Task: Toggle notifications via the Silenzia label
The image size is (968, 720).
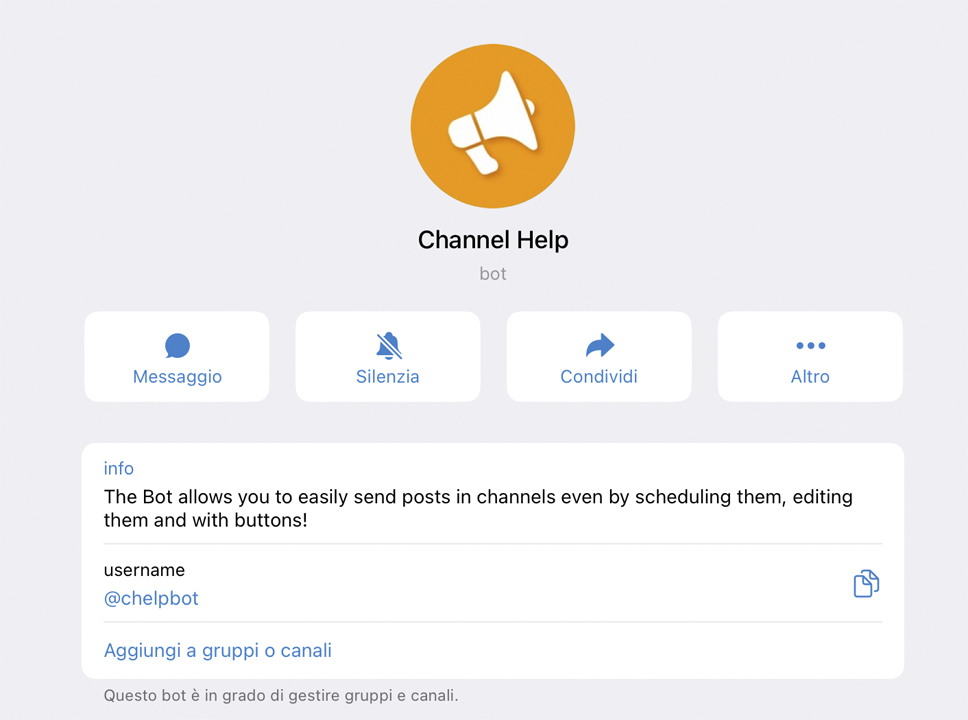Action: (x=388, y=377)
